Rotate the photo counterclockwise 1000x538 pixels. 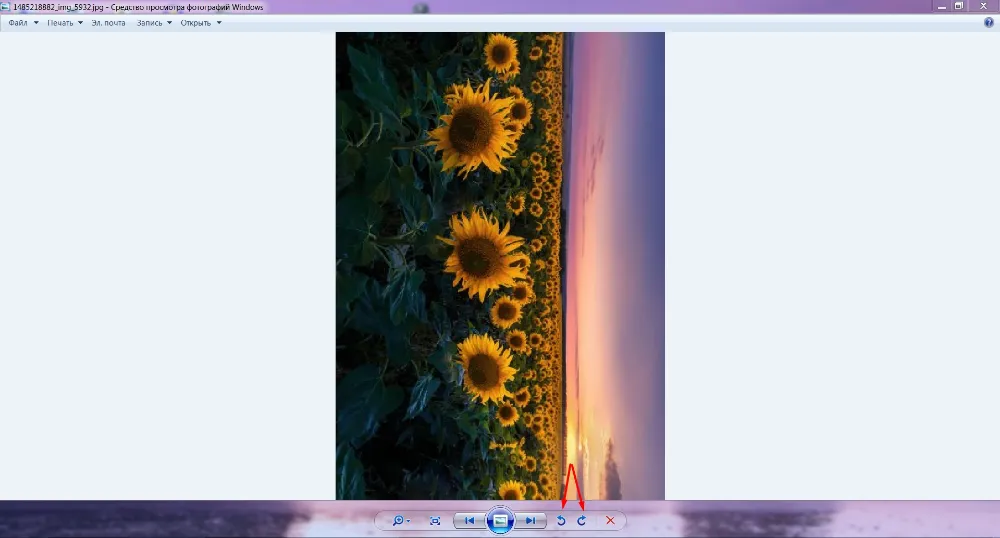(x=561, y=521)
